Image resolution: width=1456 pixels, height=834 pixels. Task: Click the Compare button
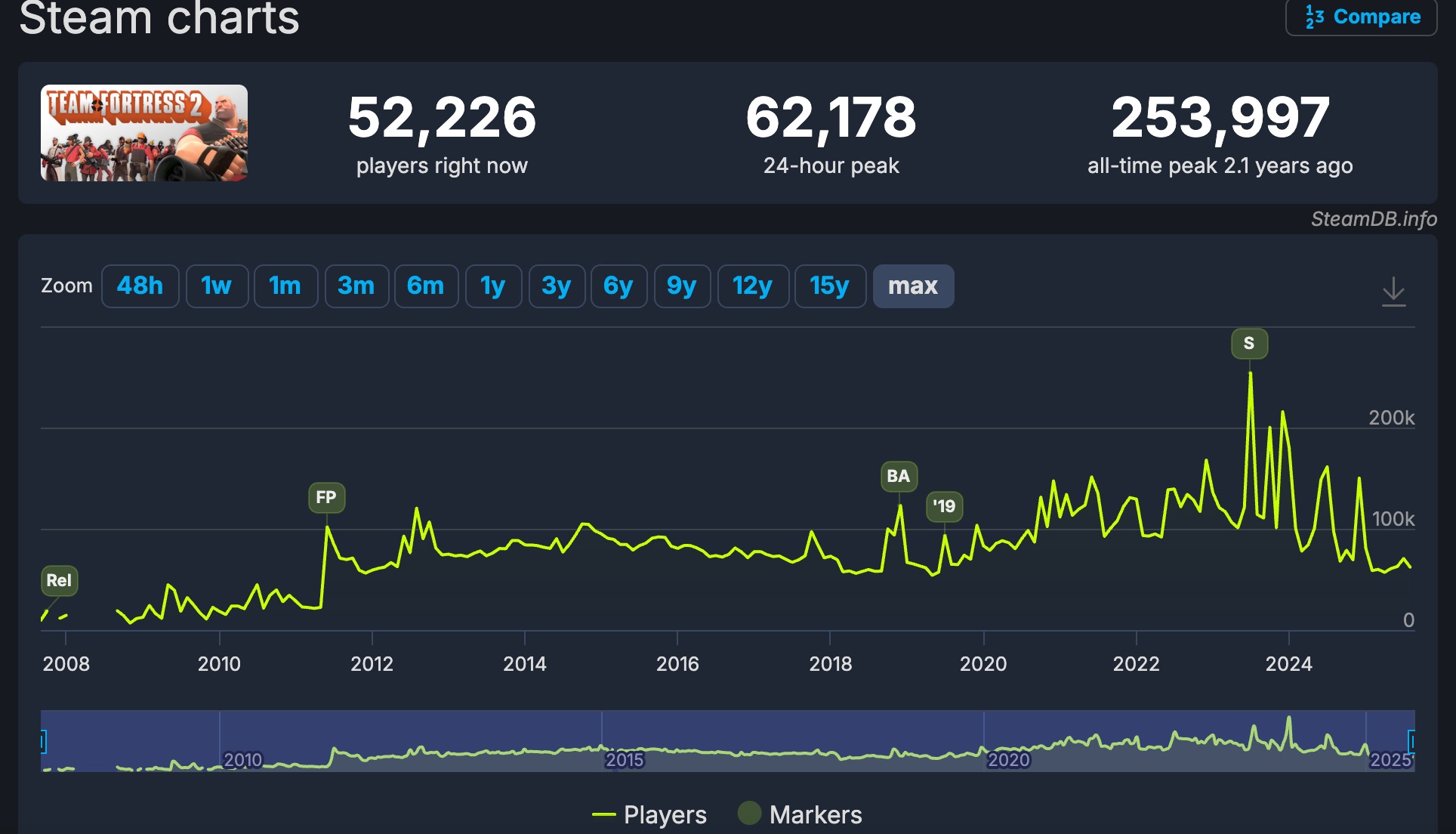click(x=1361, y=17)
